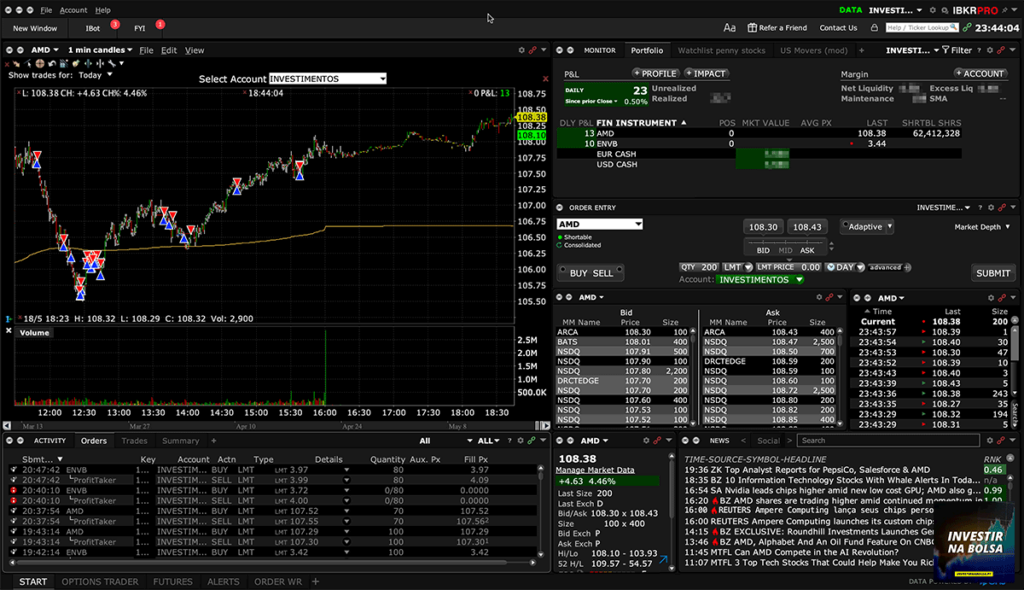Click the bid price button 108.30
The height and width of the screenshot is (590, 1024).
click(x=763, y=227)
